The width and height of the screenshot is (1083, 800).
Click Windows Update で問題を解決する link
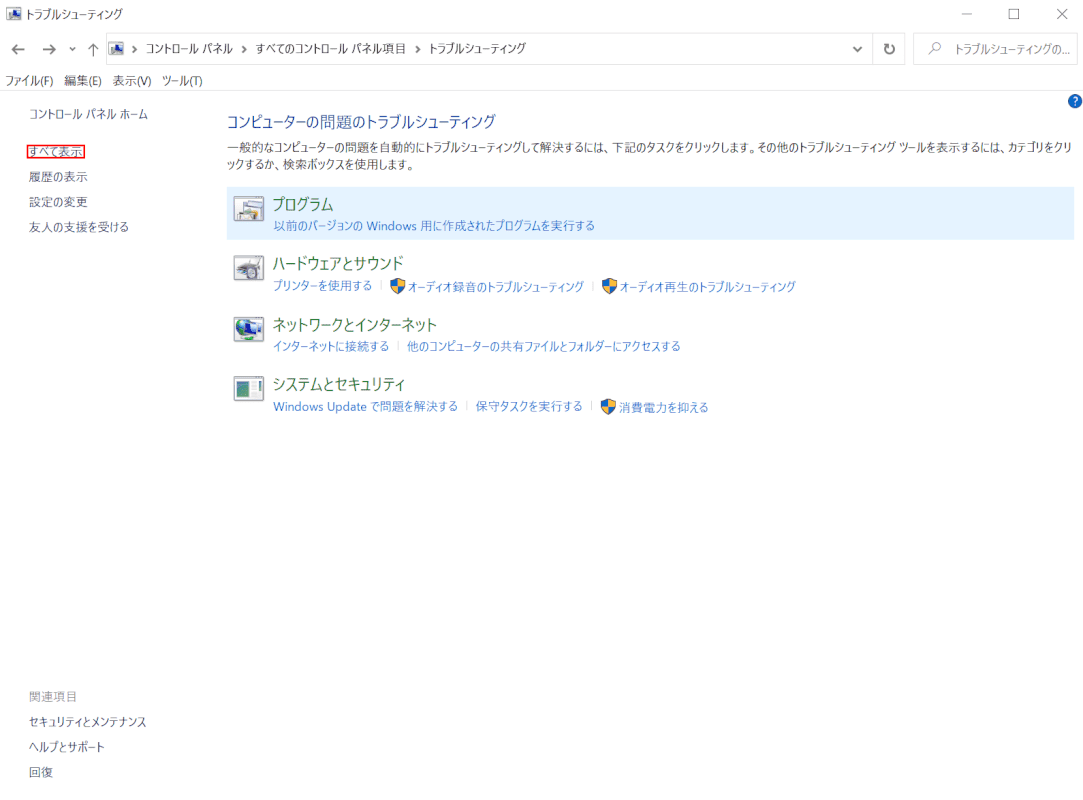(365, 406)
